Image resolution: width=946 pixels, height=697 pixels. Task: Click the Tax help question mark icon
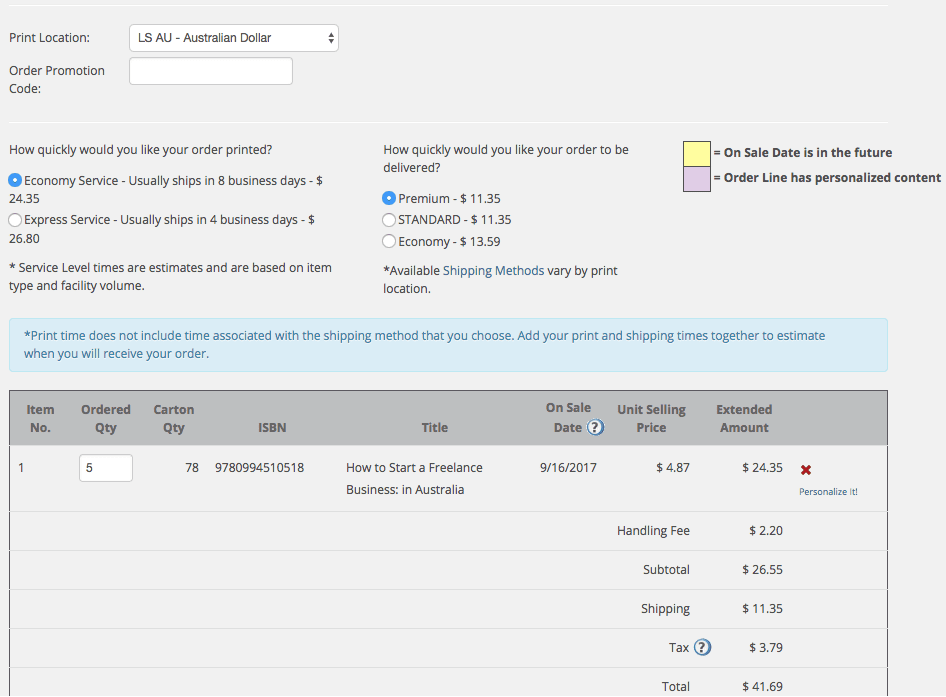click(x=702, y=647)
